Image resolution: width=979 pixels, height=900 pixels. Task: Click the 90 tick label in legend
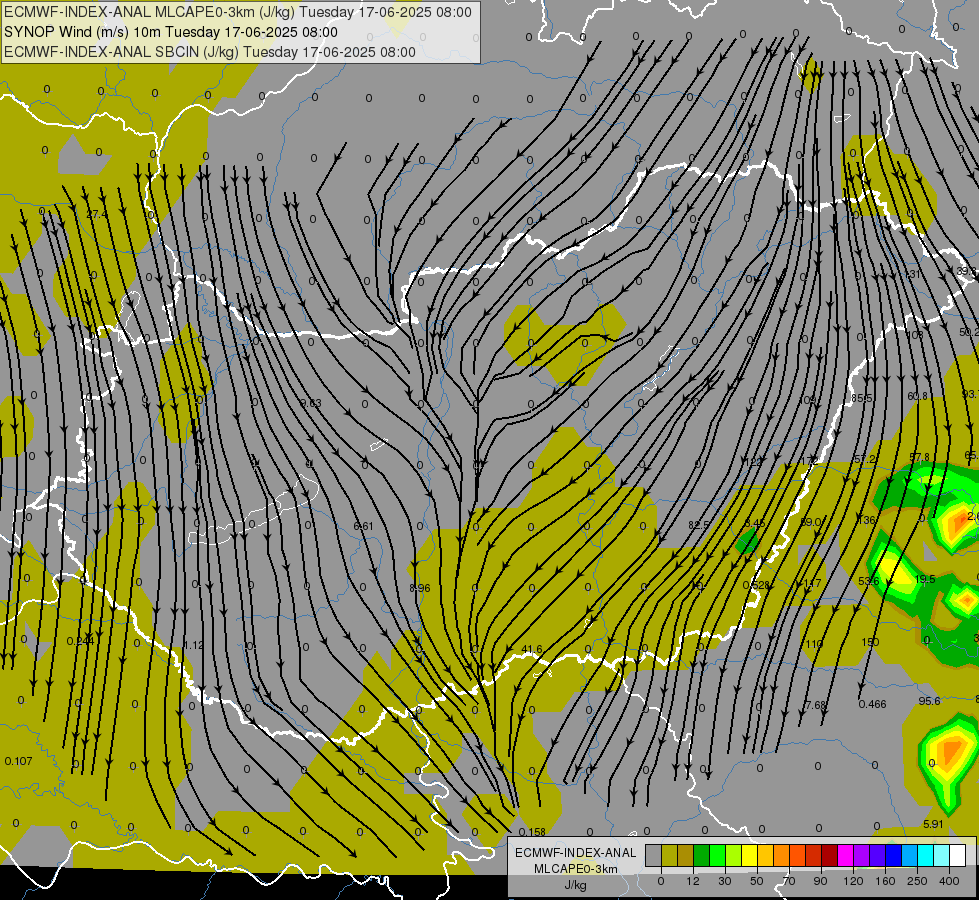pyautogui.click(x=820, y=881)
